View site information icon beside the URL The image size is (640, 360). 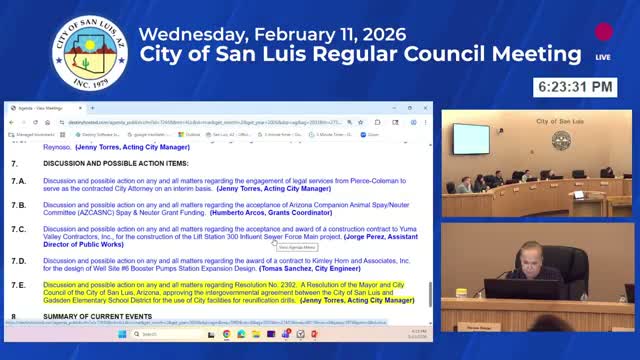pyautogui.click(x=62, y=122)
